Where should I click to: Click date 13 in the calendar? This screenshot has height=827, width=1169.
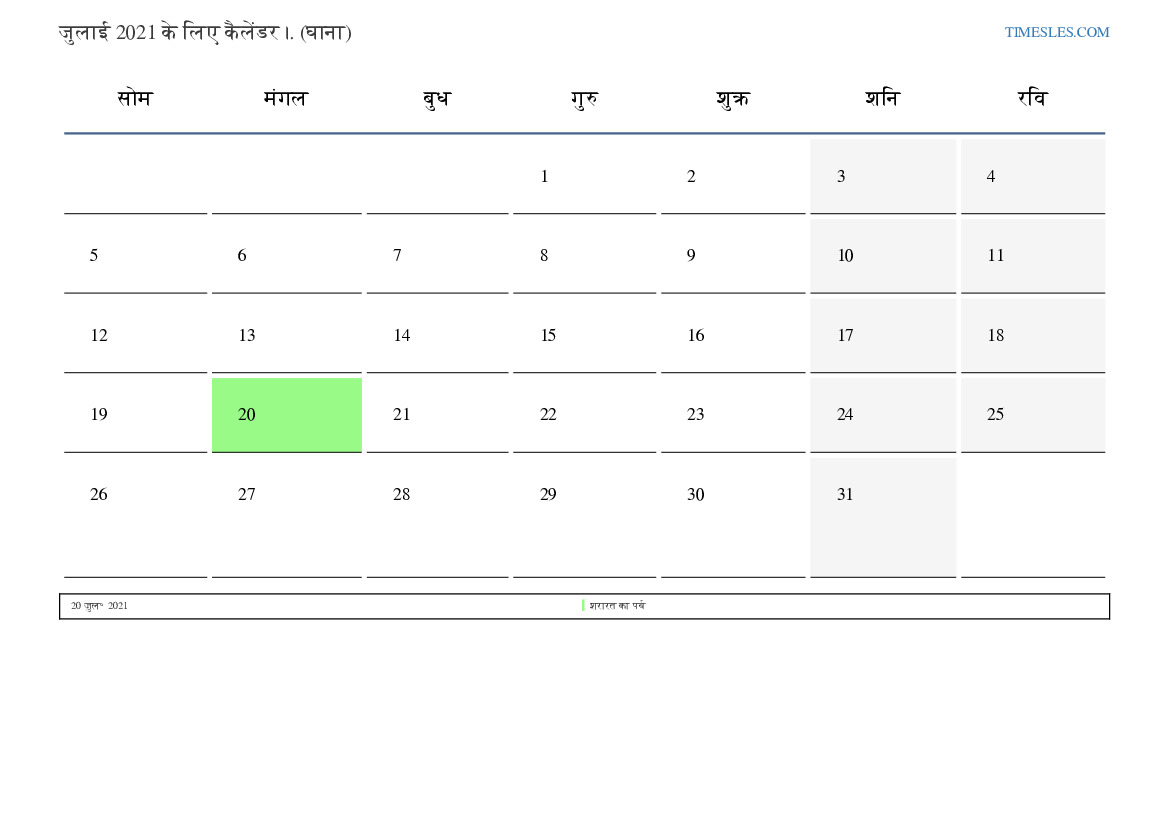point(287,336)
